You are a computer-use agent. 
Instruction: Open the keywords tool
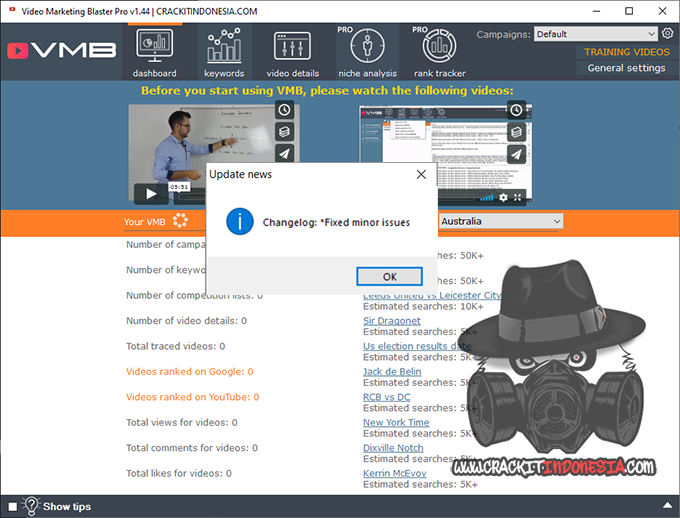(224, 53)
